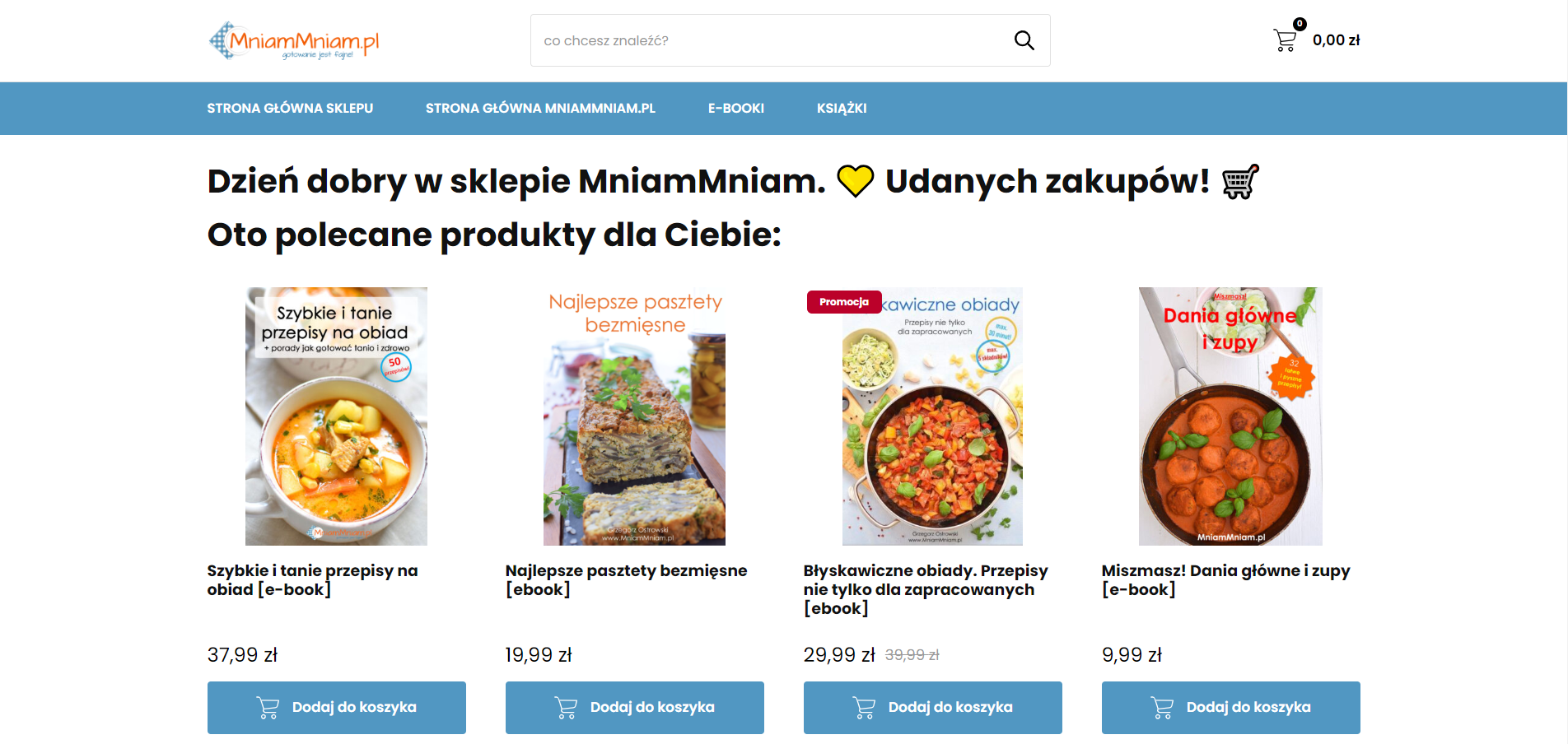The height and width of the screenshot is (744, 1568).
Task: Open the shopping cart icon
Action: coord(1285,40)
